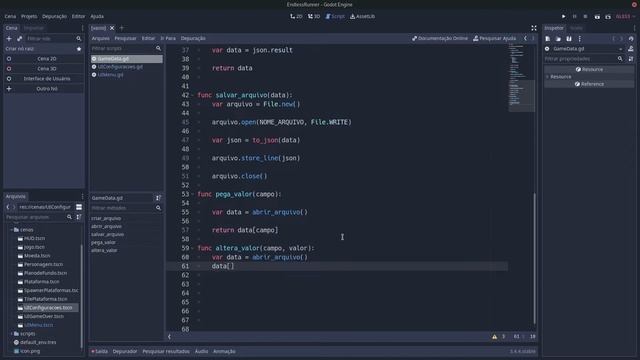Go back in the file system history
Screen dimensions: 640x360
click(x=8, y=207)
